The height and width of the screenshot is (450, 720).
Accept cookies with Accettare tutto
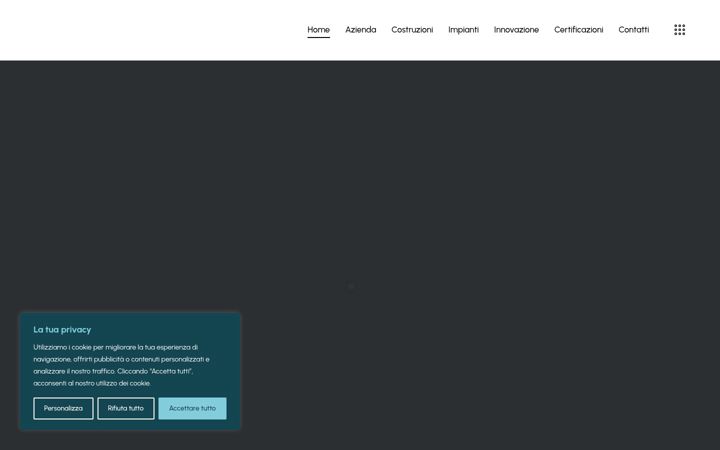pyautogui.click(x=192, y=408)
